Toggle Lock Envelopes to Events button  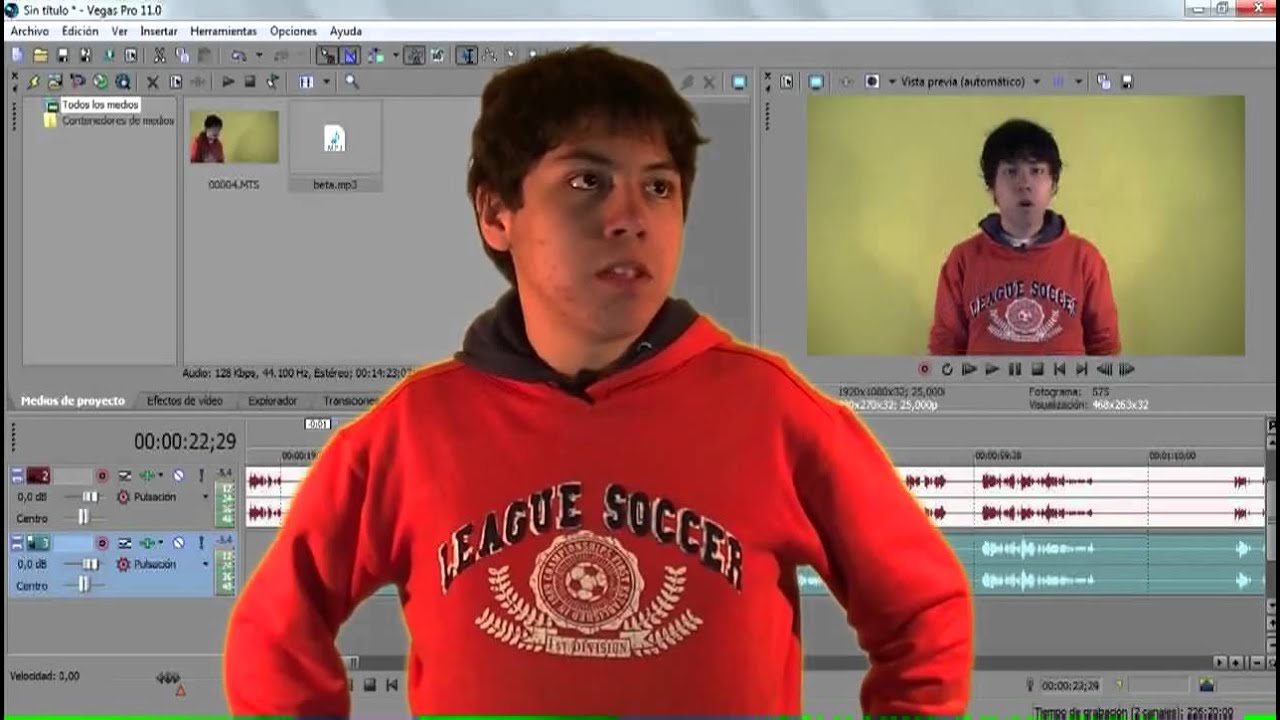pyautogui.click(x=414, y=56)
